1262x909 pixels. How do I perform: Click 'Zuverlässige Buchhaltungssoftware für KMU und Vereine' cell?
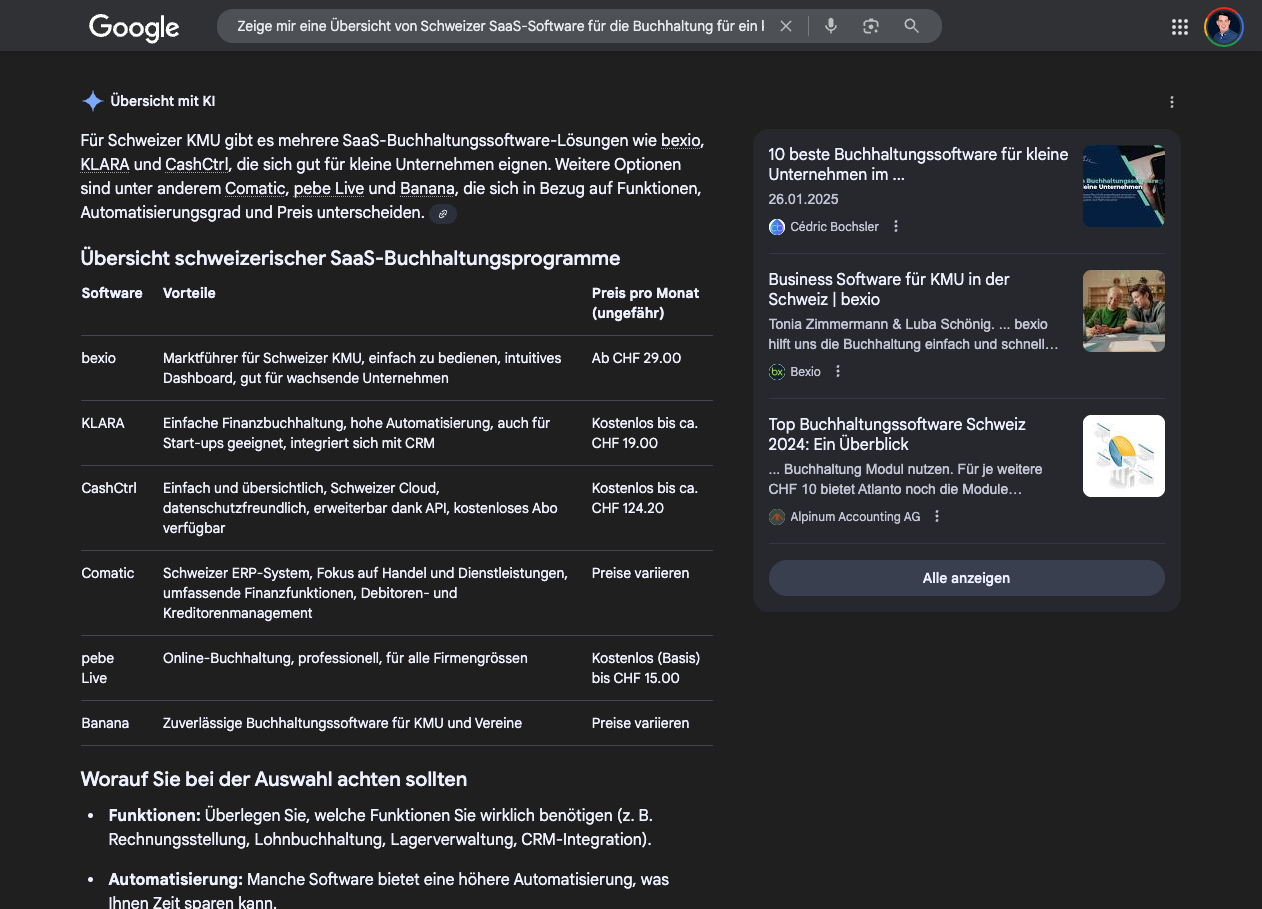pos(342,723)
